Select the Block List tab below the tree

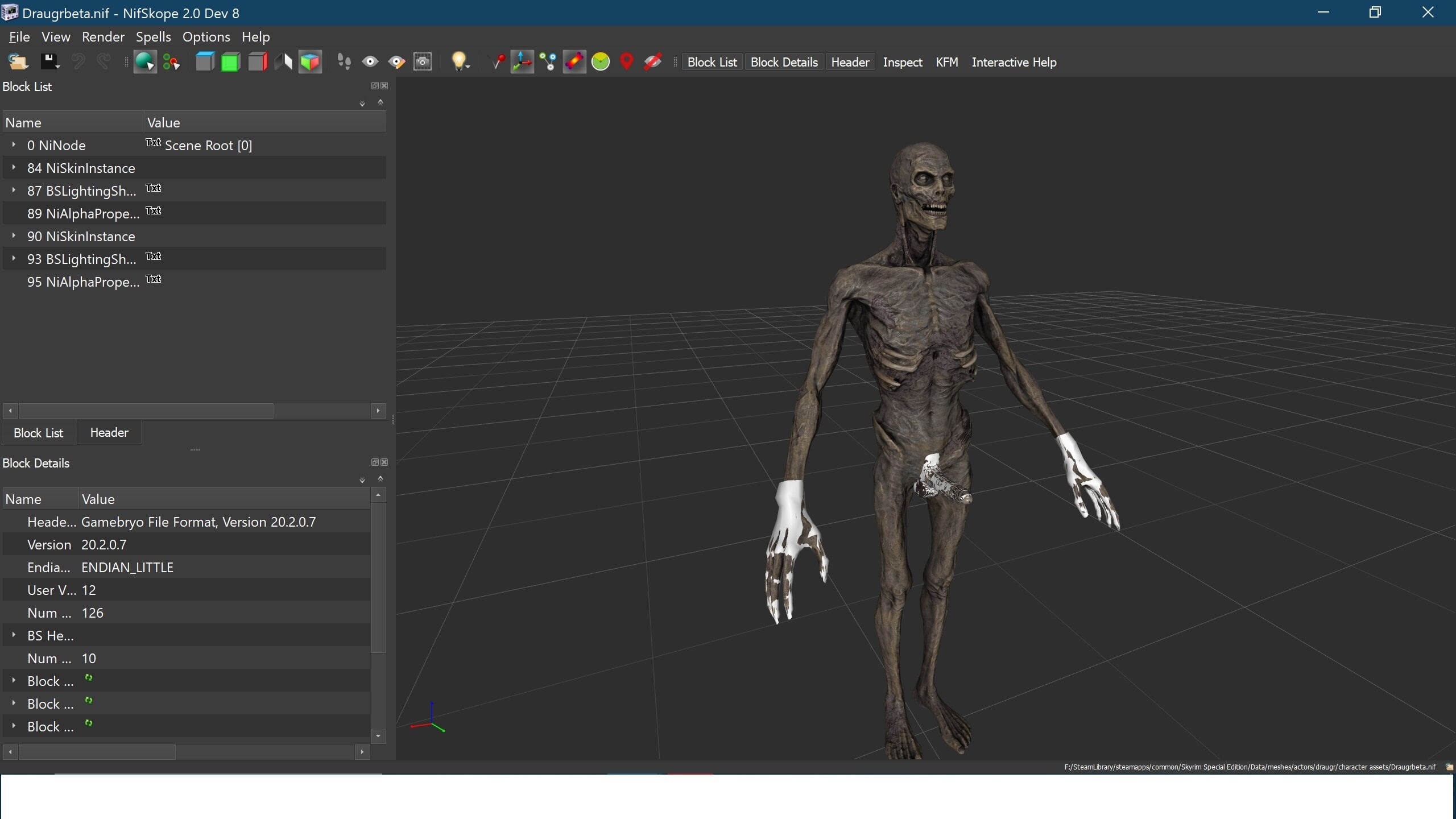pyautogui.click(x=39, y=433)
